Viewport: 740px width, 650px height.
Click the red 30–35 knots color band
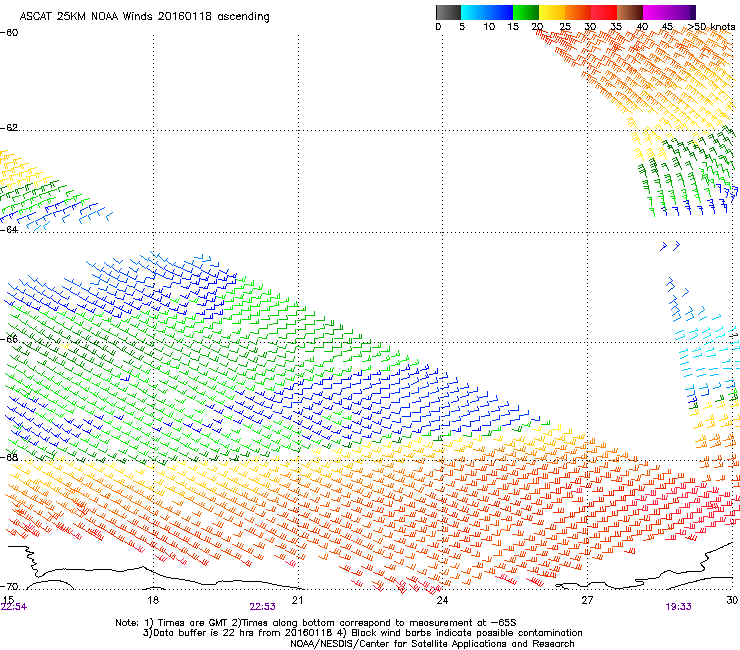(604, 12)
